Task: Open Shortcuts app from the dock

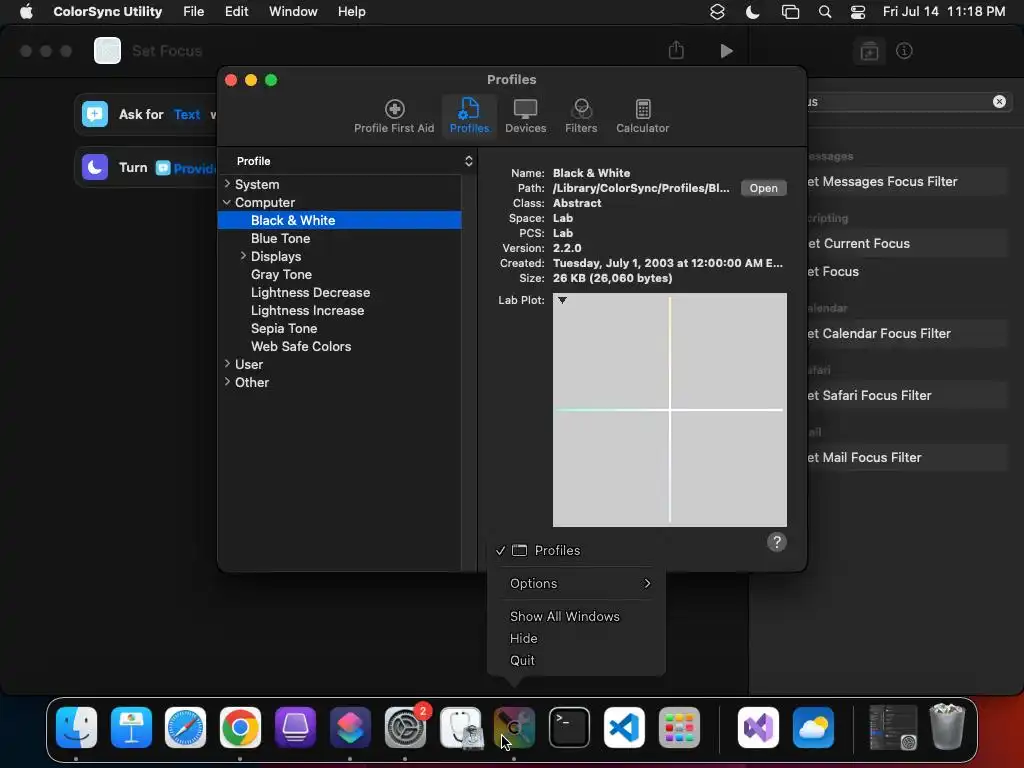Action: (x=350, y=727)
